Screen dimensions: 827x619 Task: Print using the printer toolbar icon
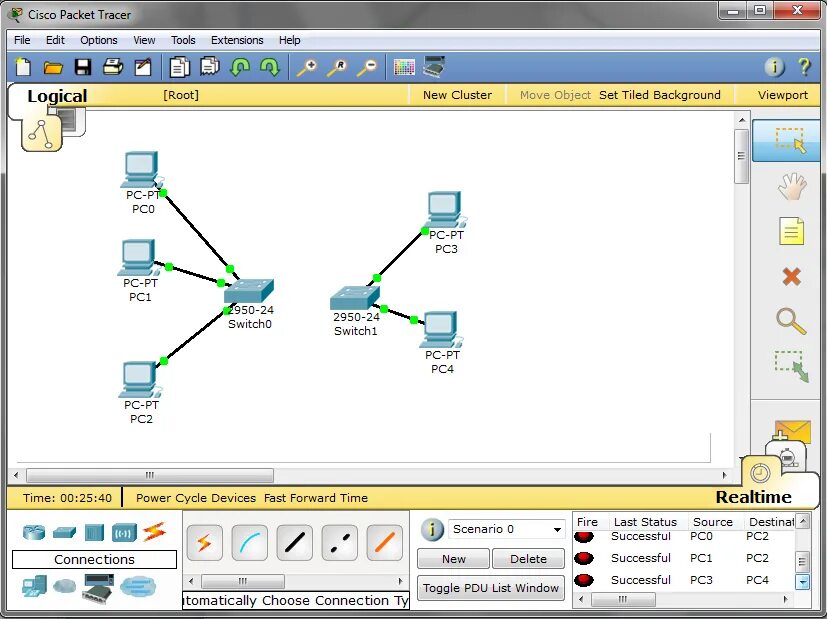113,67
